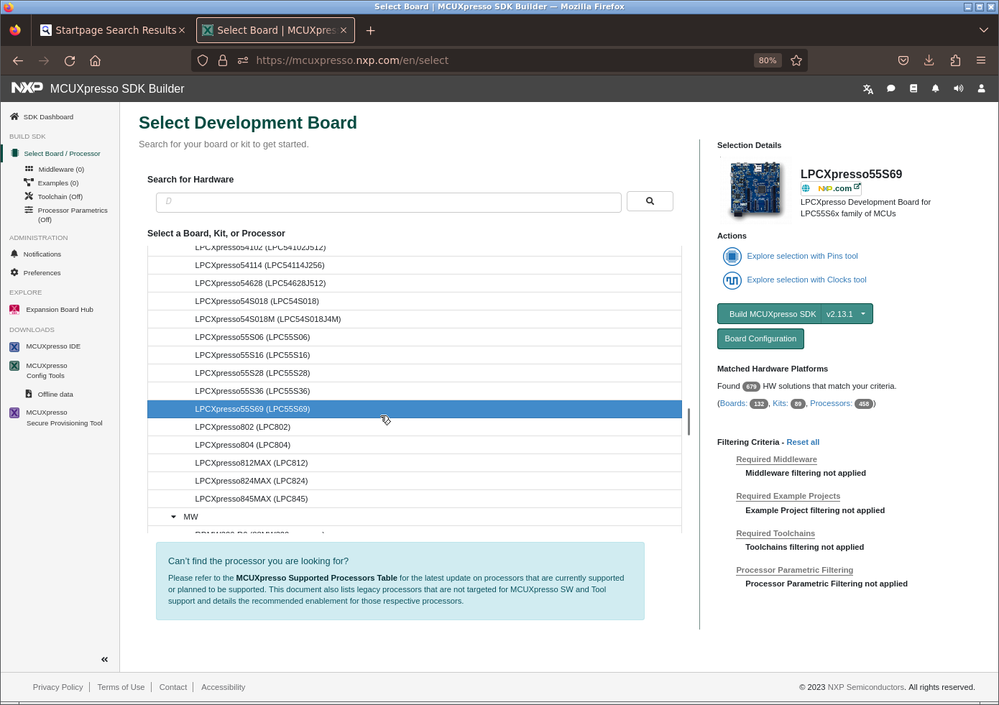Close the Startpage Search Results tab

[182, 30]
